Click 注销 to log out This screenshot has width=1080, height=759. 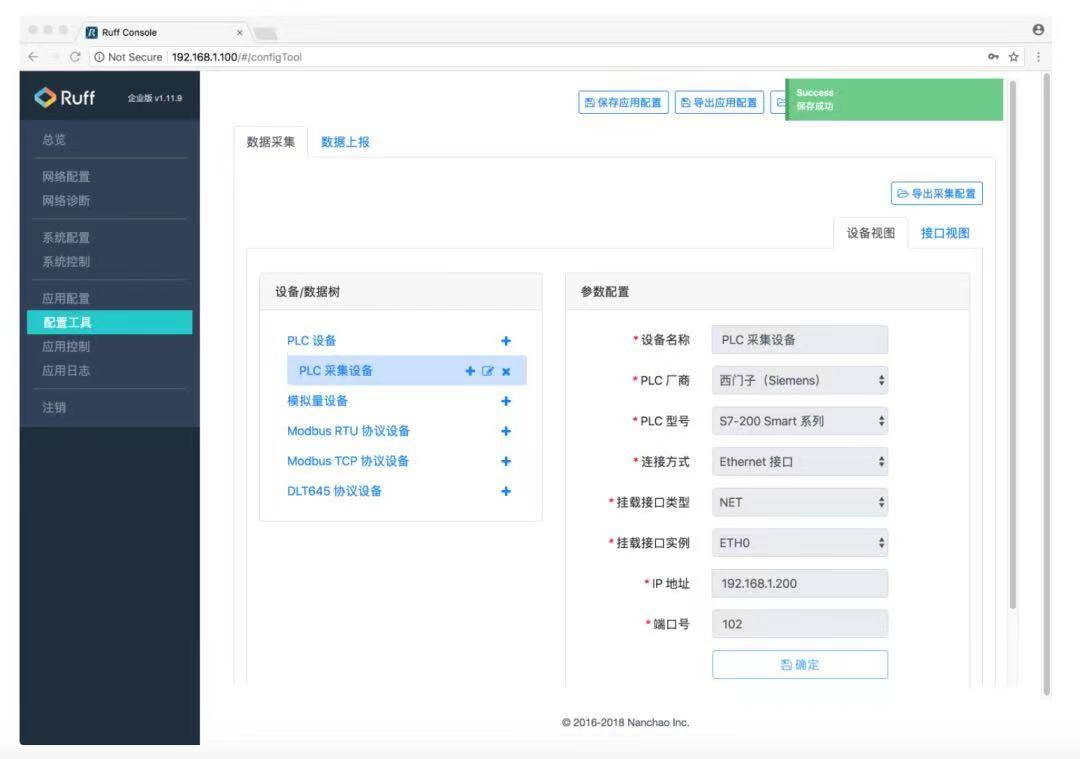point(54,408)
